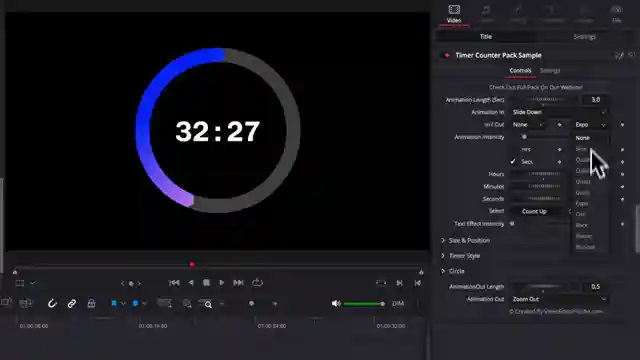The height and width of the screenshot is (360, 640).
Task: Toggle the red enable dot for Timer Counter Pack Sample
Action: point(447,55)
